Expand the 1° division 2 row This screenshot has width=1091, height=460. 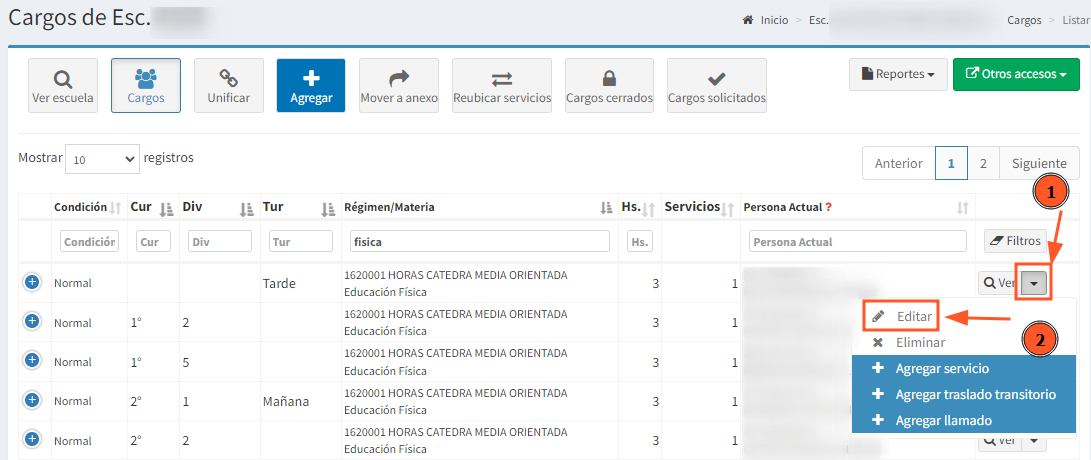click(31, 321)
